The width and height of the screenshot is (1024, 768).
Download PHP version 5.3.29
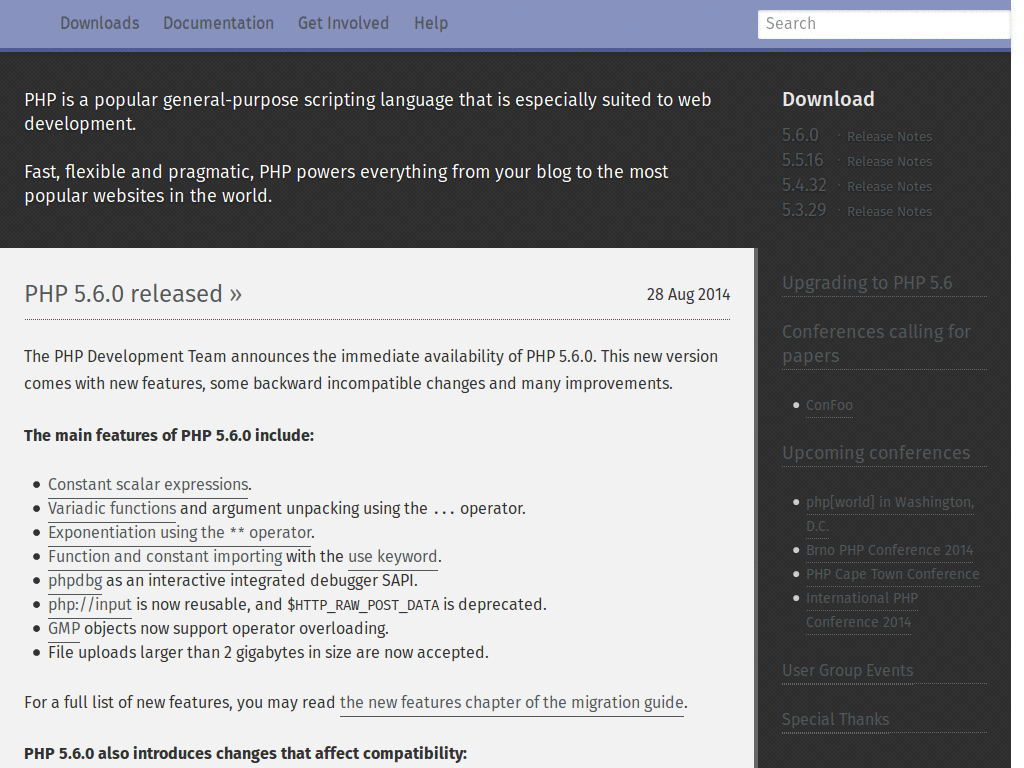804,210
